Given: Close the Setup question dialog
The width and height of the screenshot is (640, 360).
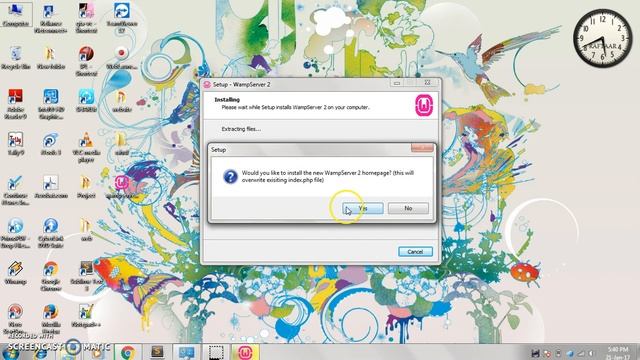Looking at the screenshot, I should pos(422,148).
